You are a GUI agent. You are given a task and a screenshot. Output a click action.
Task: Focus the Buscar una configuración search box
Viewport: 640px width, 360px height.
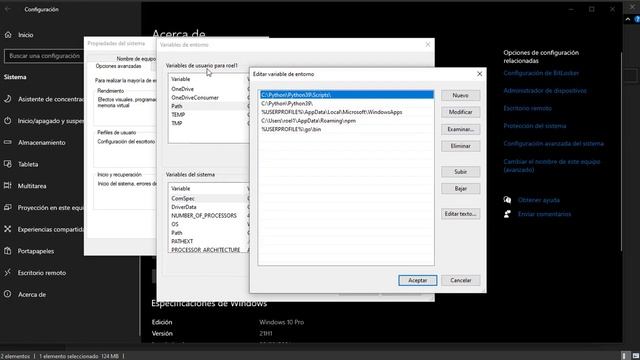coord(44,56)
